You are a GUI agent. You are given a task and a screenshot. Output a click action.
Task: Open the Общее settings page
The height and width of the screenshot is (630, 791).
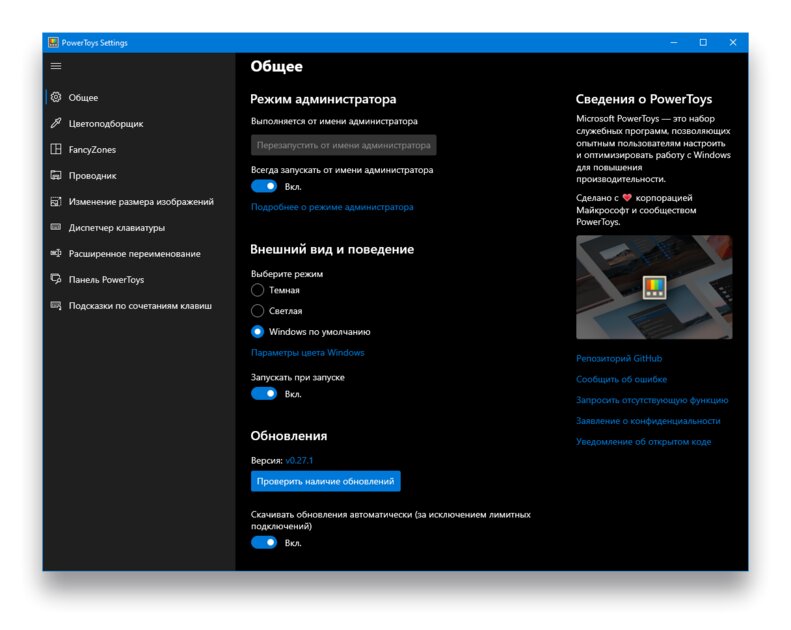(139, 97)
